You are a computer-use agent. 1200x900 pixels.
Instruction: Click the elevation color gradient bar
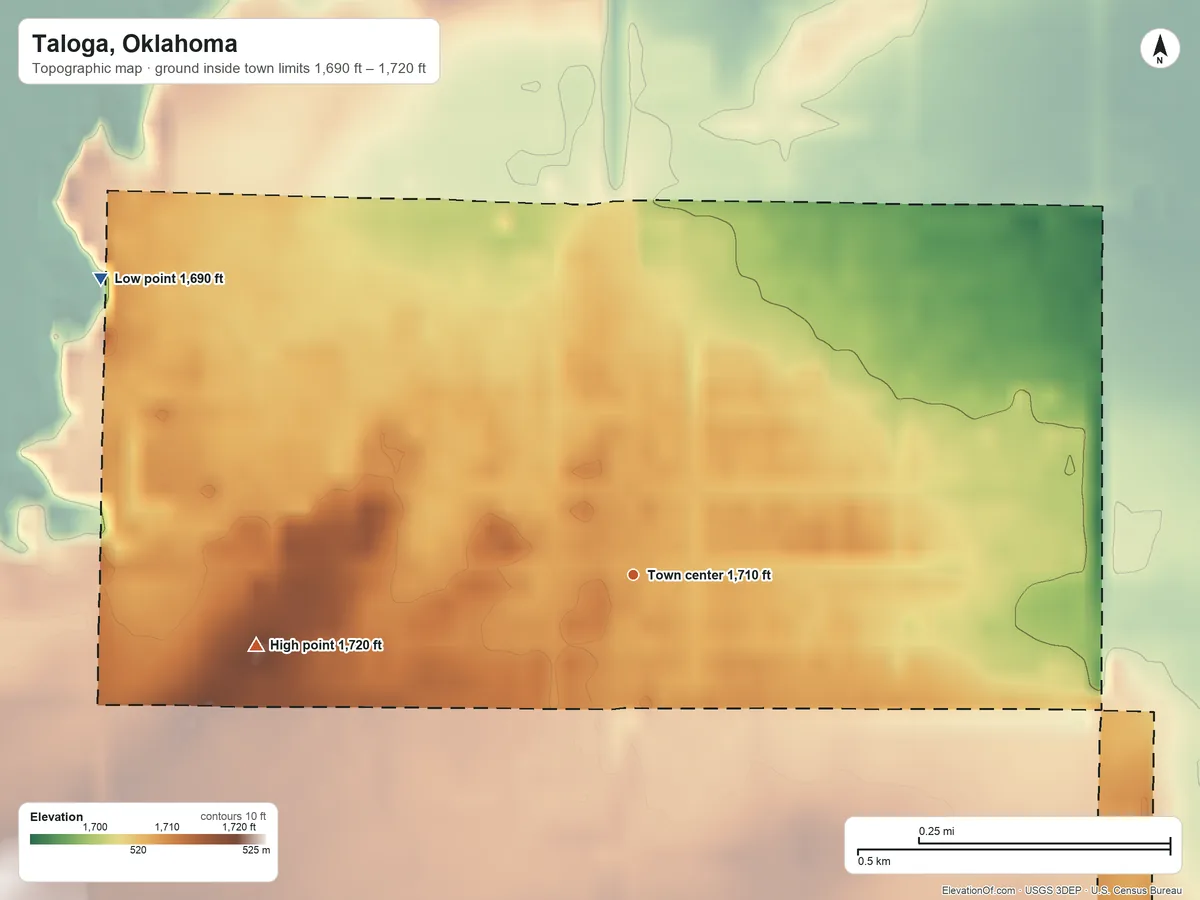pos(148,839)
